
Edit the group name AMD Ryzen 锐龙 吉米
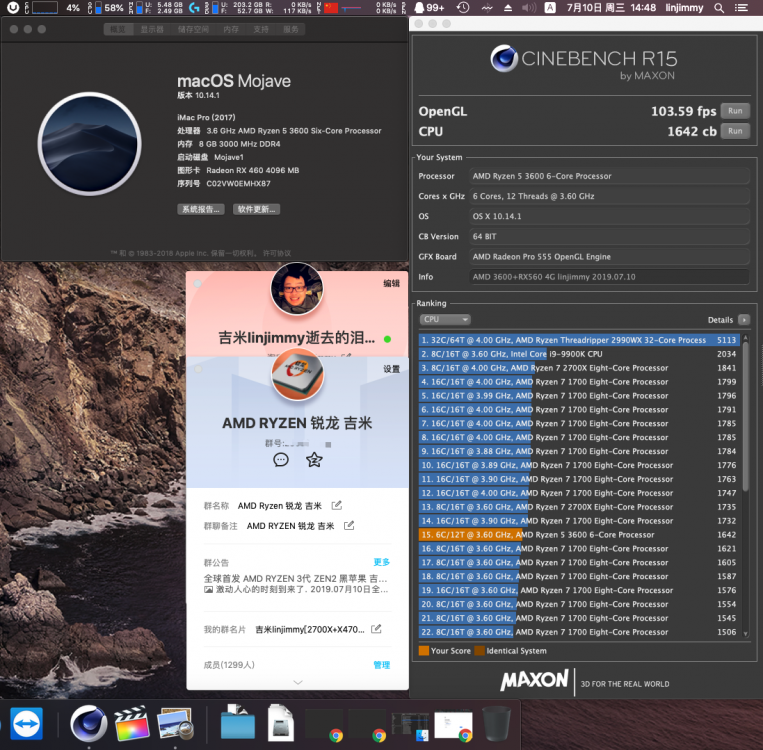click(337, 506)
